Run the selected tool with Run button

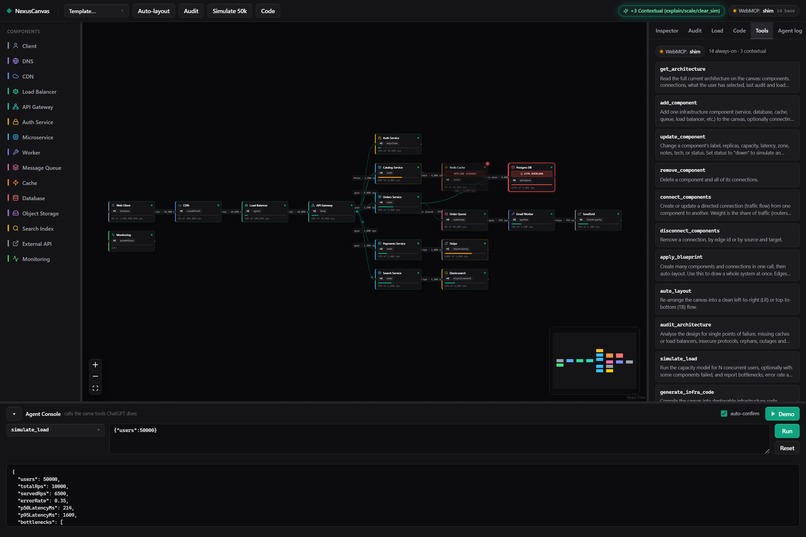(787, 431)
